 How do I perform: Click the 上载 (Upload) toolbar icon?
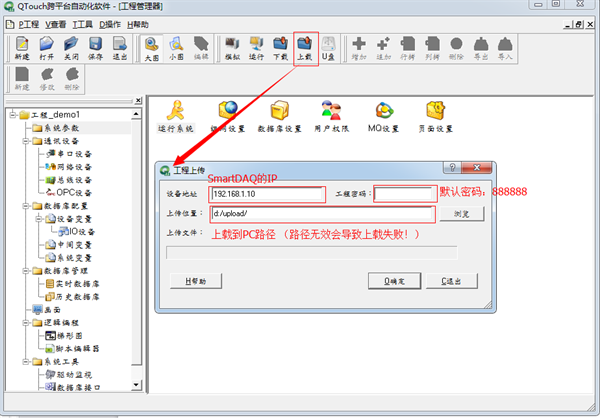(x=306, y=49)
